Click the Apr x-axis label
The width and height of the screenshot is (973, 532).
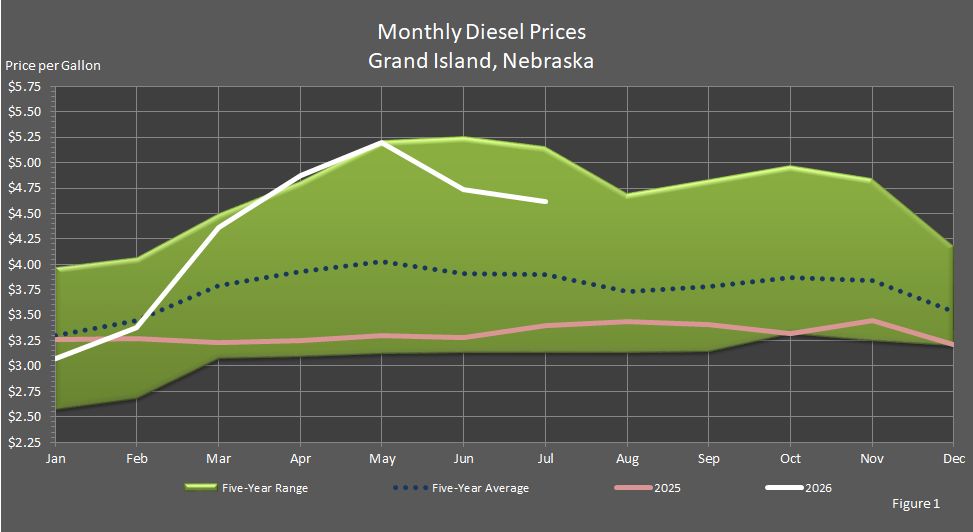tap(300, 459)
